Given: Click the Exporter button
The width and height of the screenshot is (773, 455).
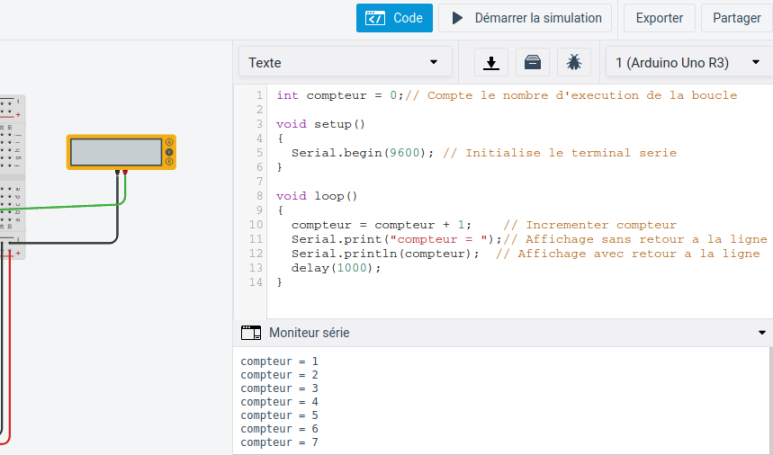Looking at the screenshot, I should tap(659, 18).
